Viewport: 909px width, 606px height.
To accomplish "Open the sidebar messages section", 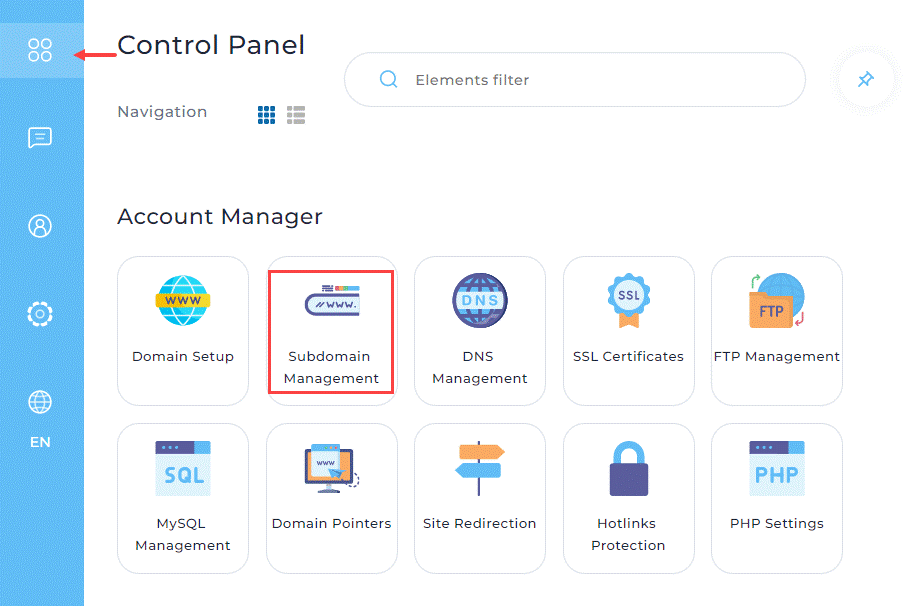I will [x=40, y=138].
